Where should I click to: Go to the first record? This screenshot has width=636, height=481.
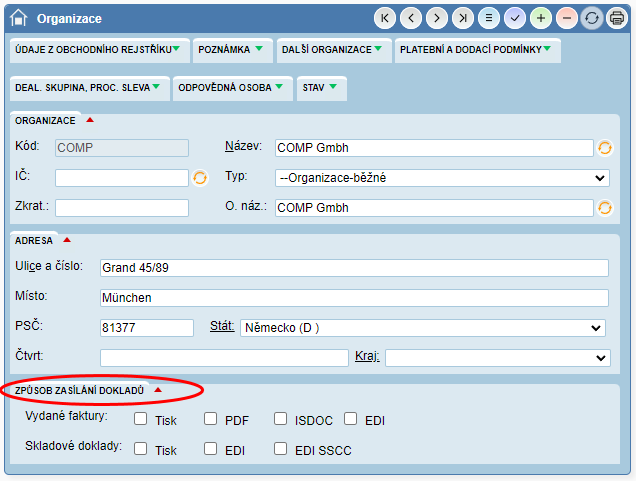click(x=385, y=18)
